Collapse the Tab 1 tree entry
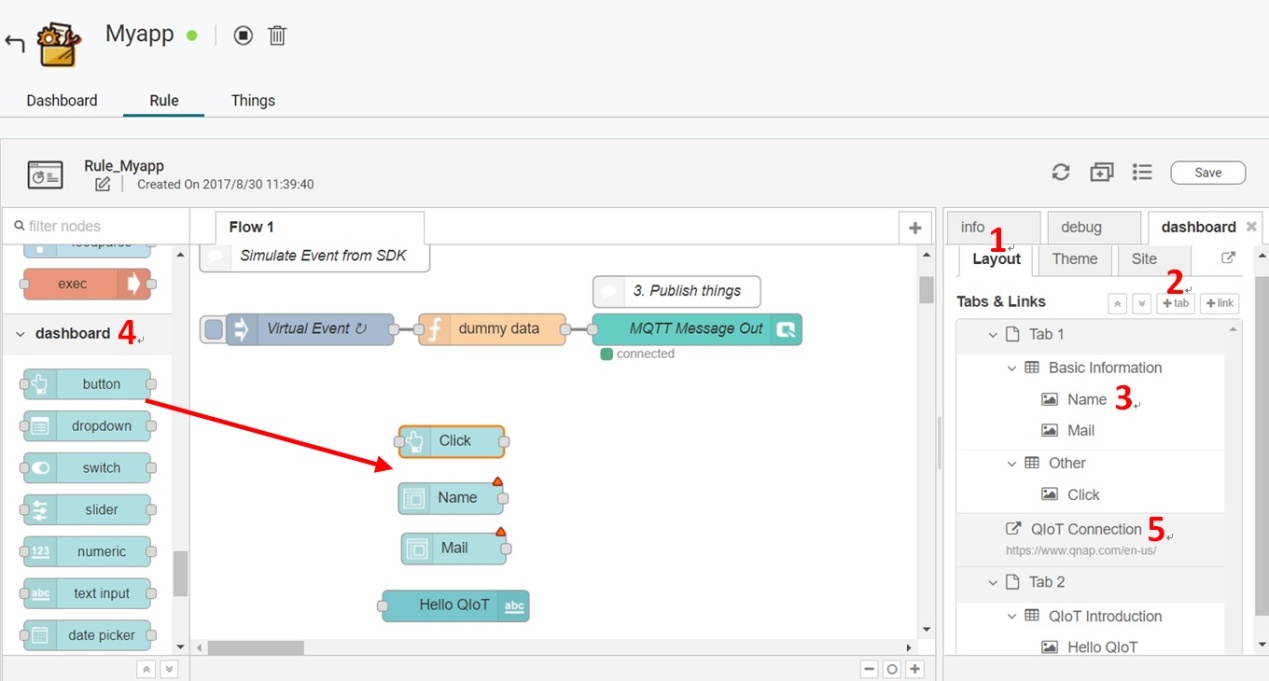The height and width of the screenshot is (681, 1269). pos(993,335)
